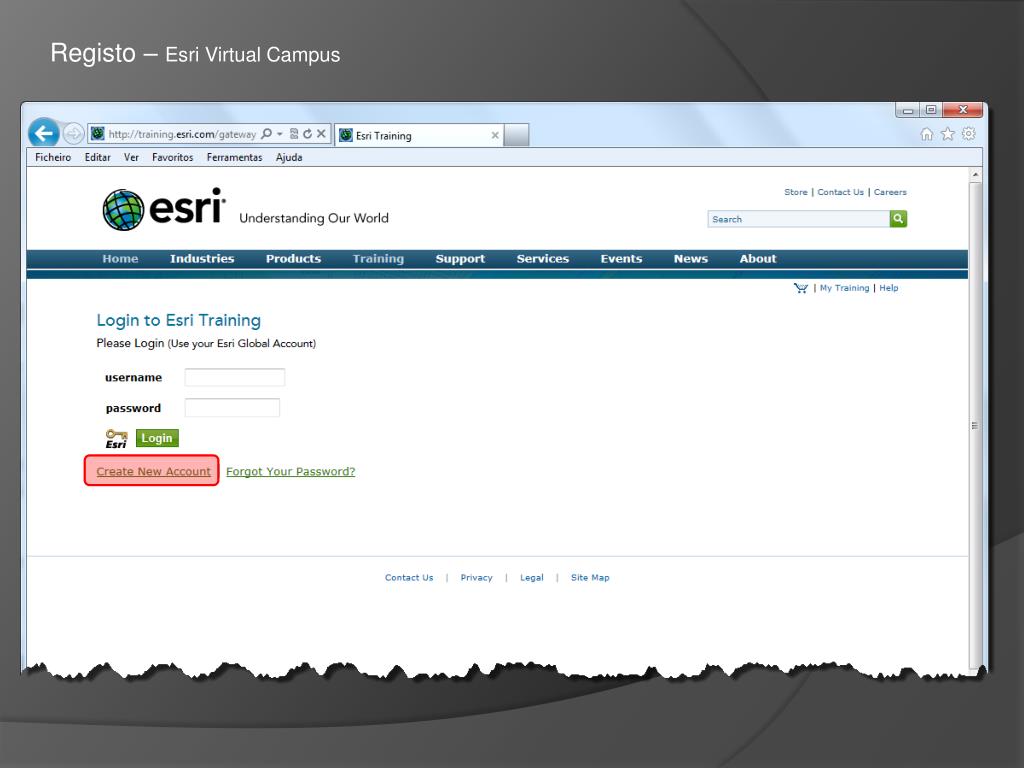This screenshot has width=1024, height=768.
Task: Click the browser Home icon
Action: coord(926,134)
